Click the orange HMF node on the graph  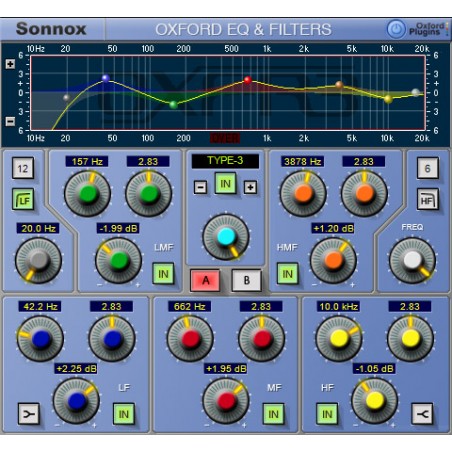339,85
